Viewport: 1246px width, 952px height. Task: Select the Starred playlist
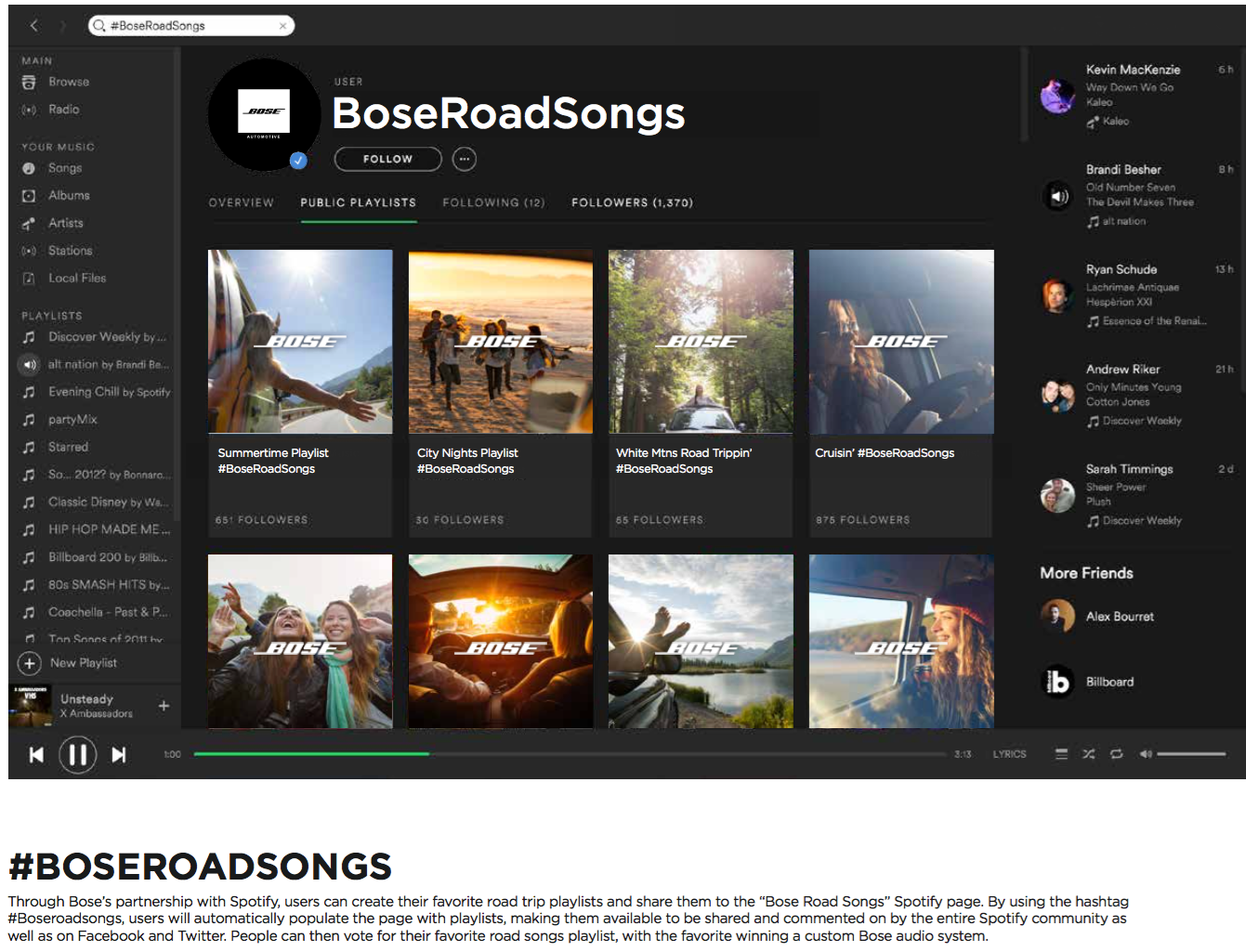click(68, 447)
